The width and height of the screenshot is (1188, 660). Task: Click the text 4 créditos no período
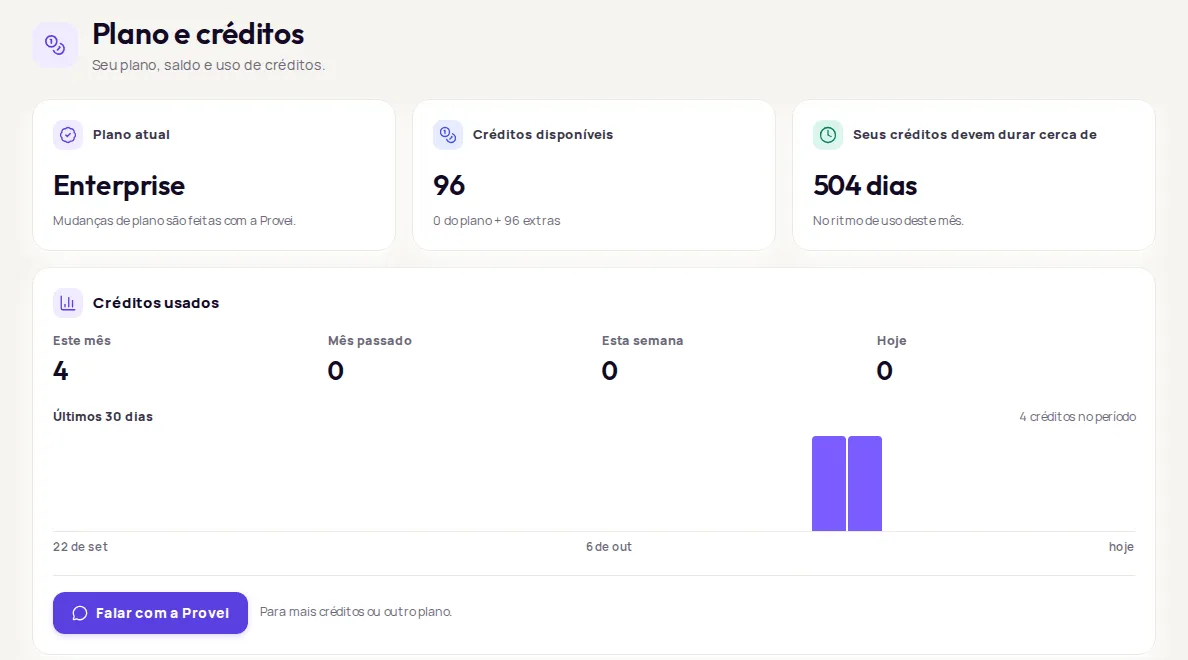coord(1077,417)
